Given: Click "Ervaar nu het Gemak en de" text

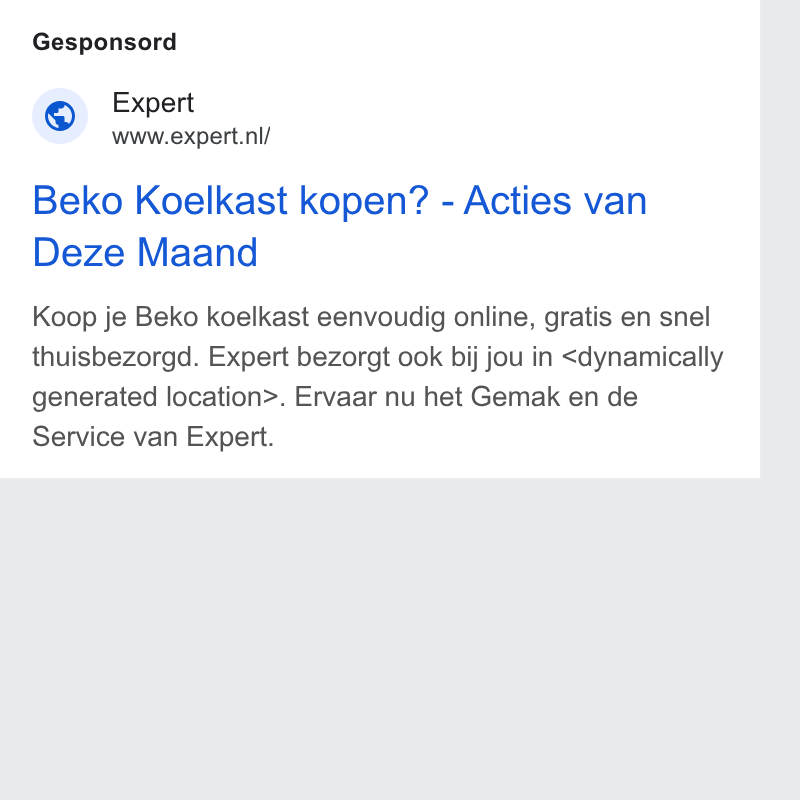Looking at the screenshot, I should pyautogui.click(x=466, y=397).
